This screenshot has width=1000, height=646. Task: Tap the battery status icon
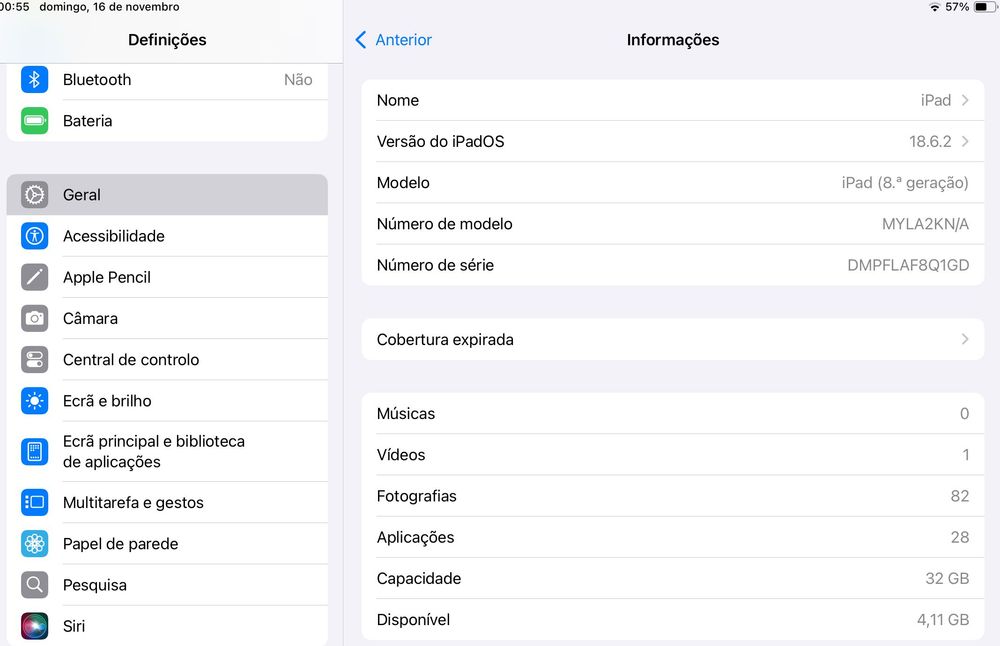tap(985, 7)
